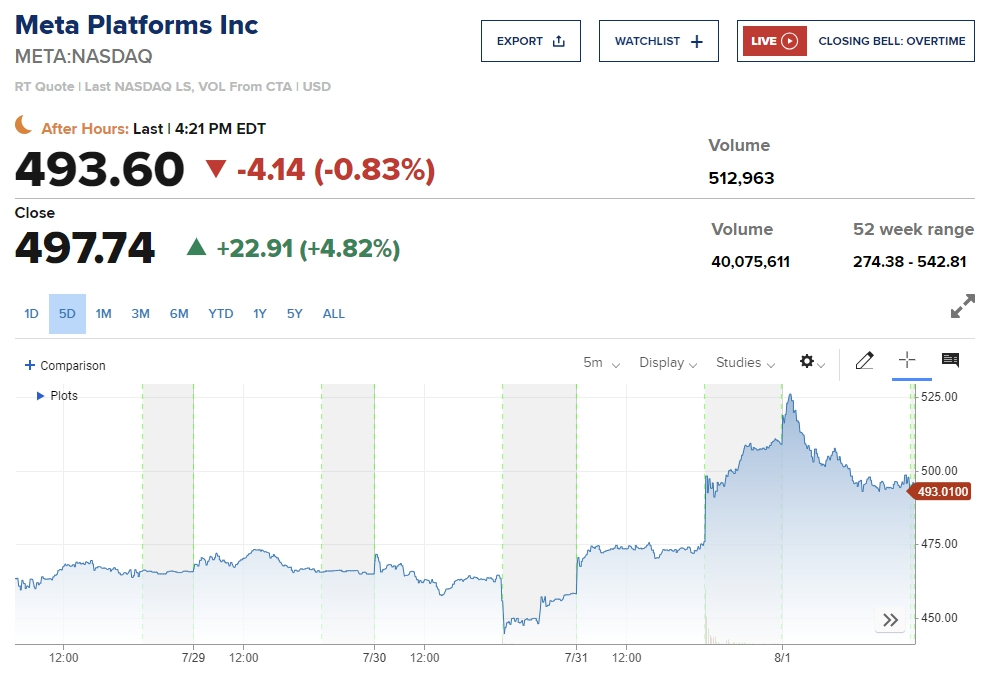The height and width of the screenshot is (679, 990).
Task: Open chart settings gear menu
Action: pyautogui.click(x=808, y=362)
